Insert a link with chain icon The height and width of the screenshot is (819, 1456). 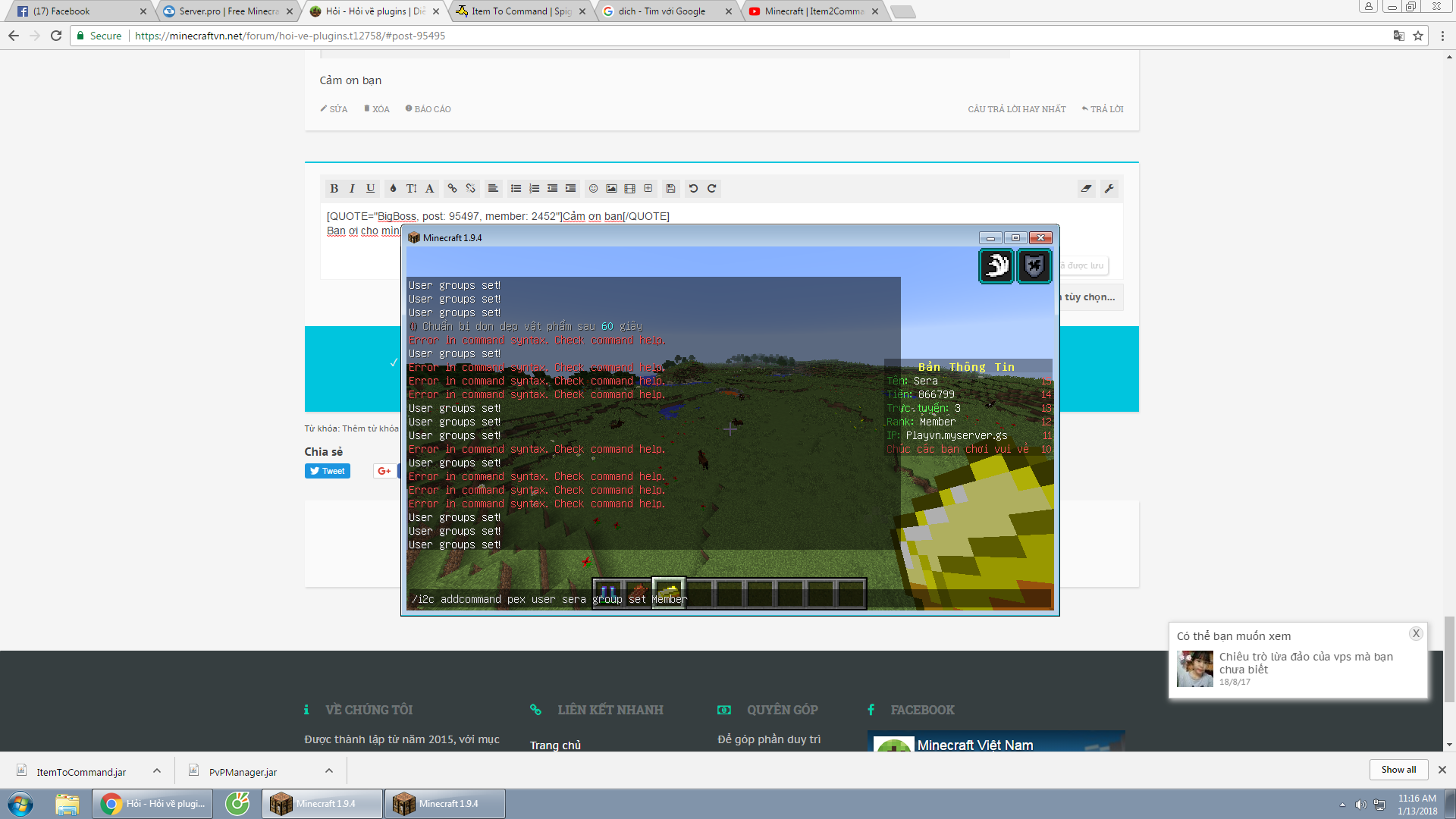tap(452, 189)
